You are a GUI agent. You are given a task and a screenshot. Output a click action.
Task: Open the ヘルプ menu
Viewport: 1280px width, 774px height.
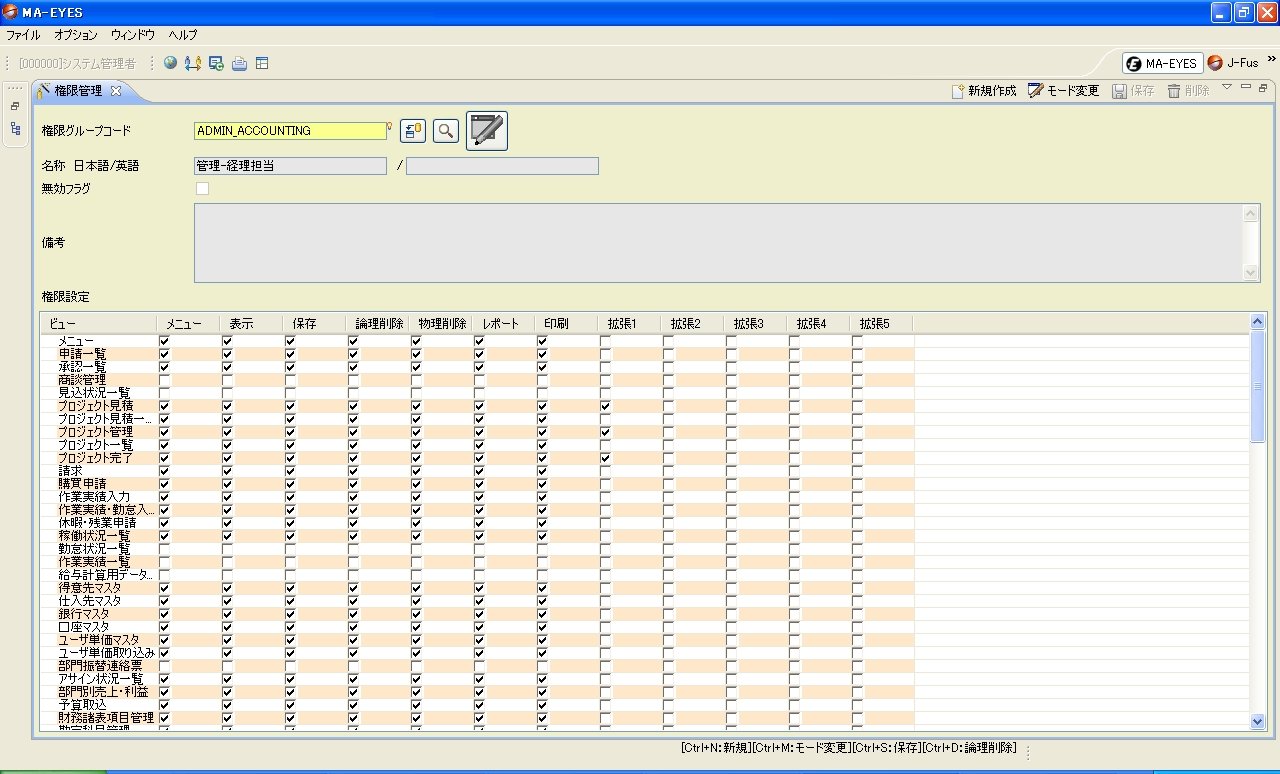pyautogui.click(x=183, y=35)
